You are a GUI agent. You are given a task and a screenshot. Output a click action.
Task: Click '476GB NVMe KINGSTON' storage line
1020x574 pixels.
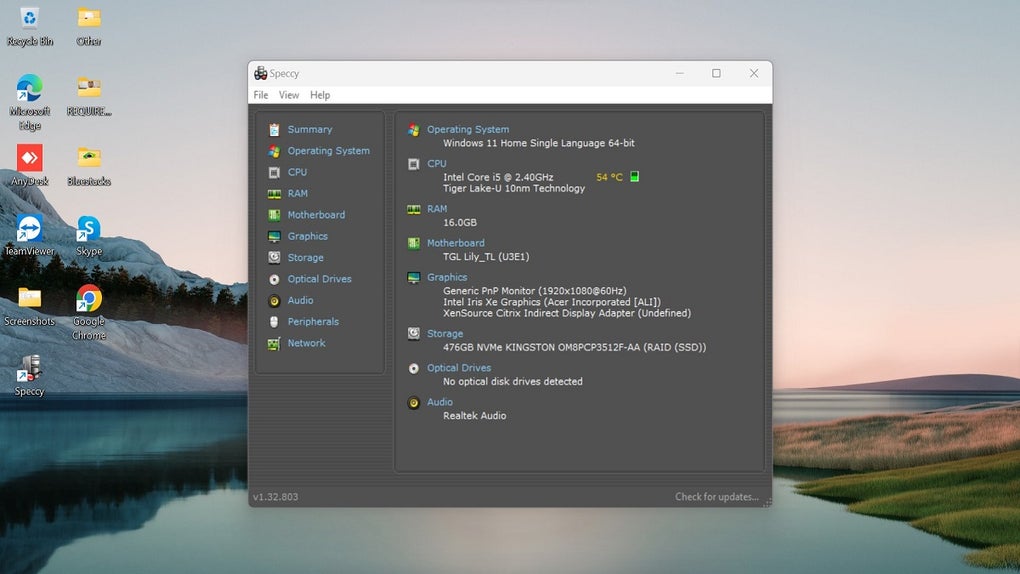click(574, 348)
